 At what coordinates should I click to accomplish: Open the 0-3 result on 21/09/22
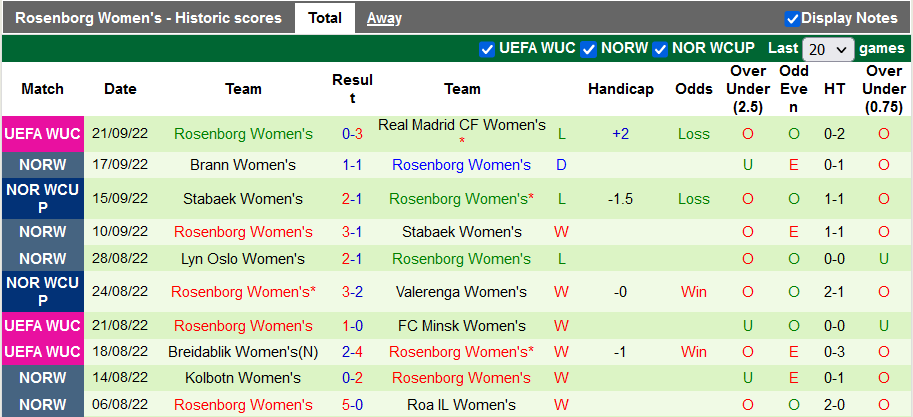[x=352, y=134]
